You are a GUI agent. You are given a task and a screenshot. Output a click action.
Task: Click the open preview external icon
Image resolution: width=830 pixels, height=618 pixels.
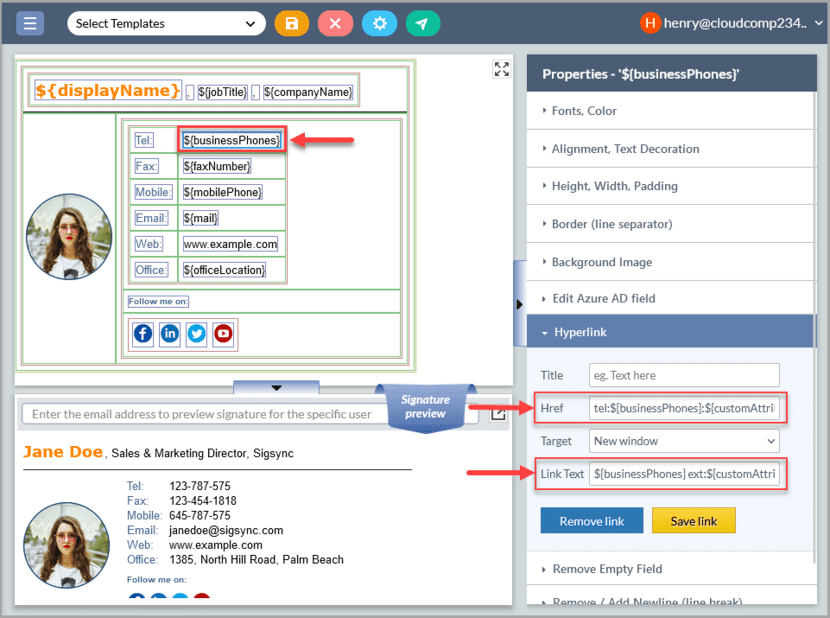click(x=498, y=414)
